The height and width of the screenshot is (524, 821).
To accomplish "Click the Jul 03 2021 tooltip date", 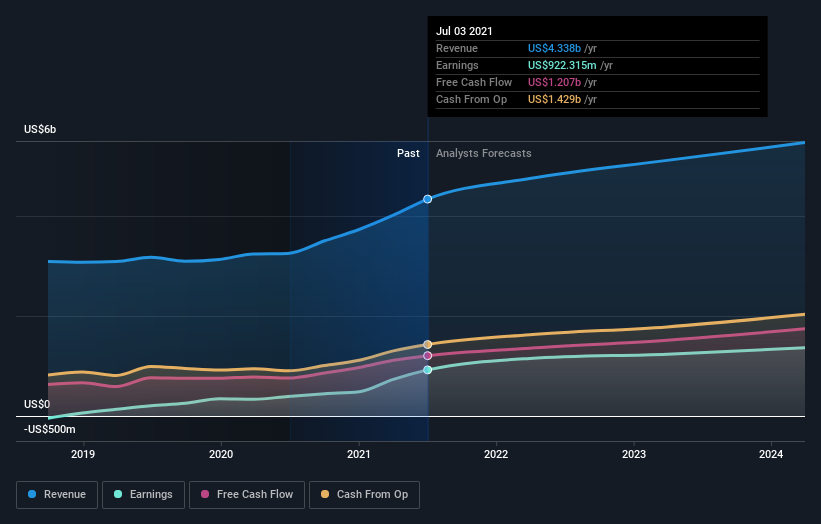I will (464, 31).
